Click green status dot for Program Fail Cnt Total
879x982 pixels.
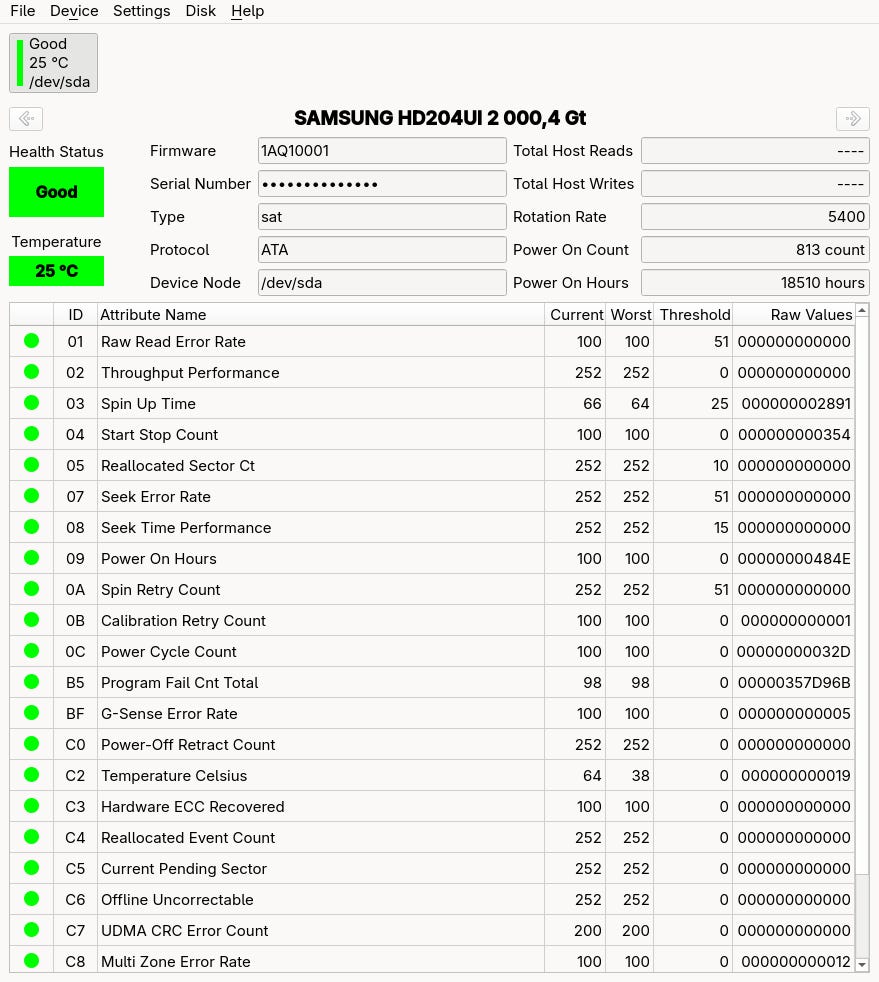click(31, 682)
